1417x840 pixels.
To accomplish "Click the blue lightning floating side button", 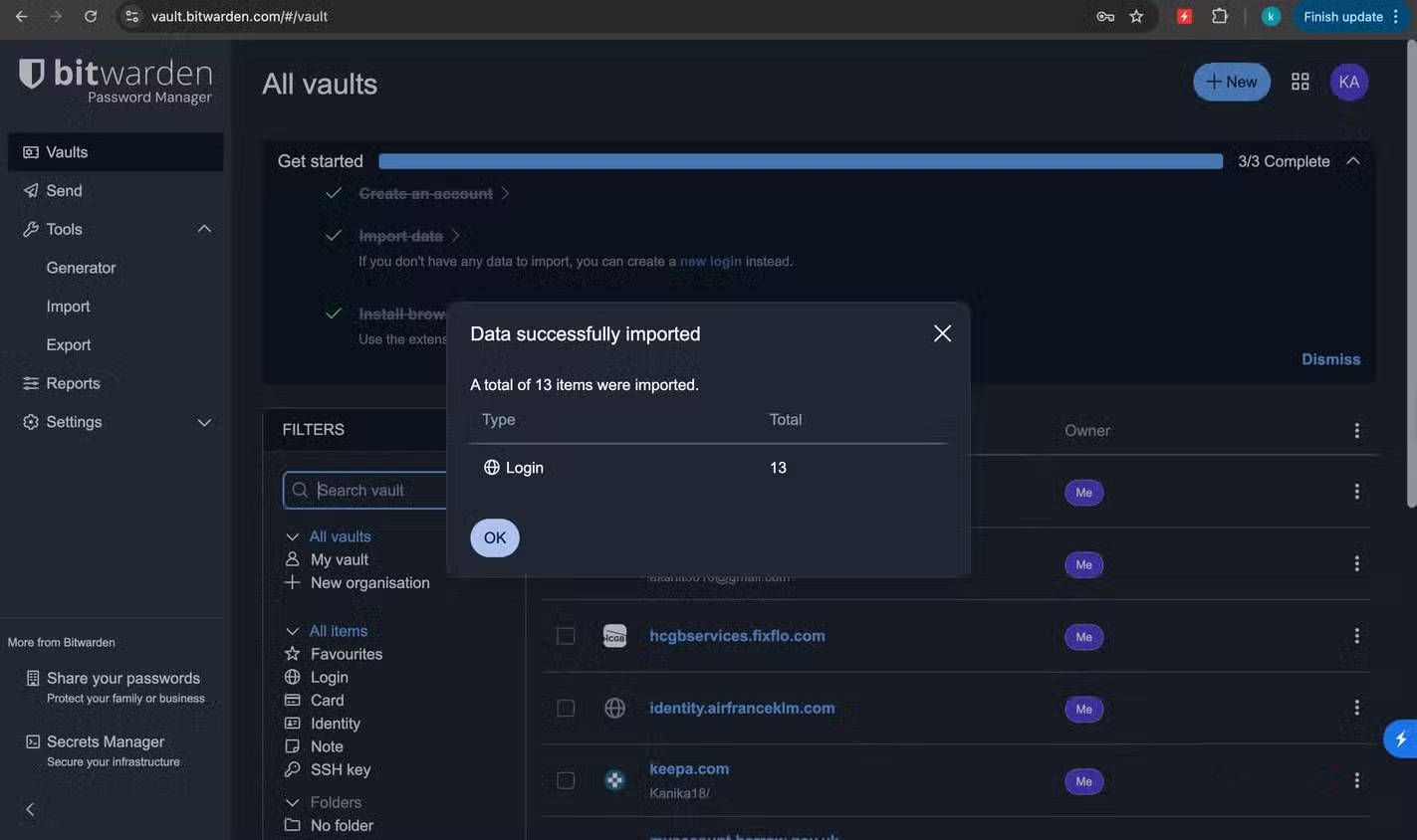I will point(1401,738).
